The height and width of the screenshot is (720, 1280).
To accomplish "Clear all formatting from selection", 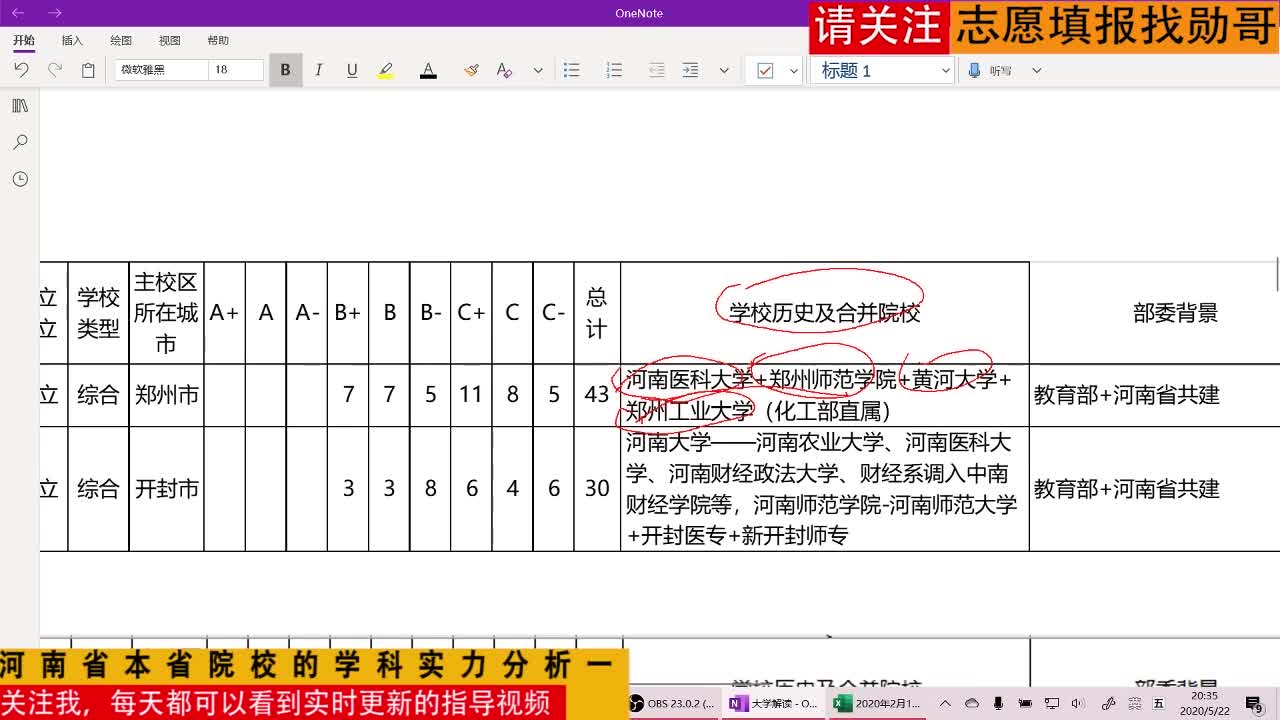I will [x=504, y=70].
